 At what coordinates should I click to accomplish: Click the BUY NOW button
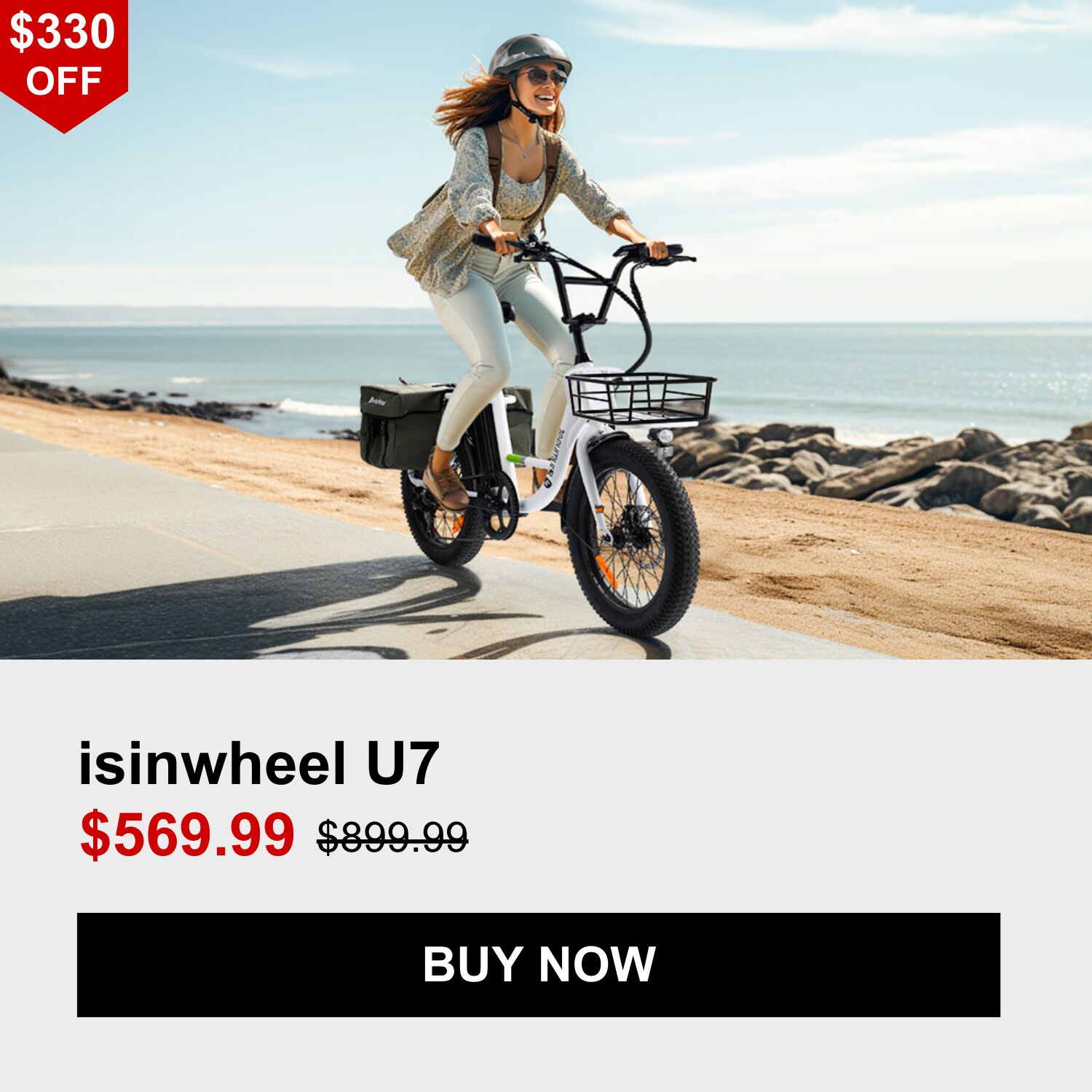coord(539,965)
